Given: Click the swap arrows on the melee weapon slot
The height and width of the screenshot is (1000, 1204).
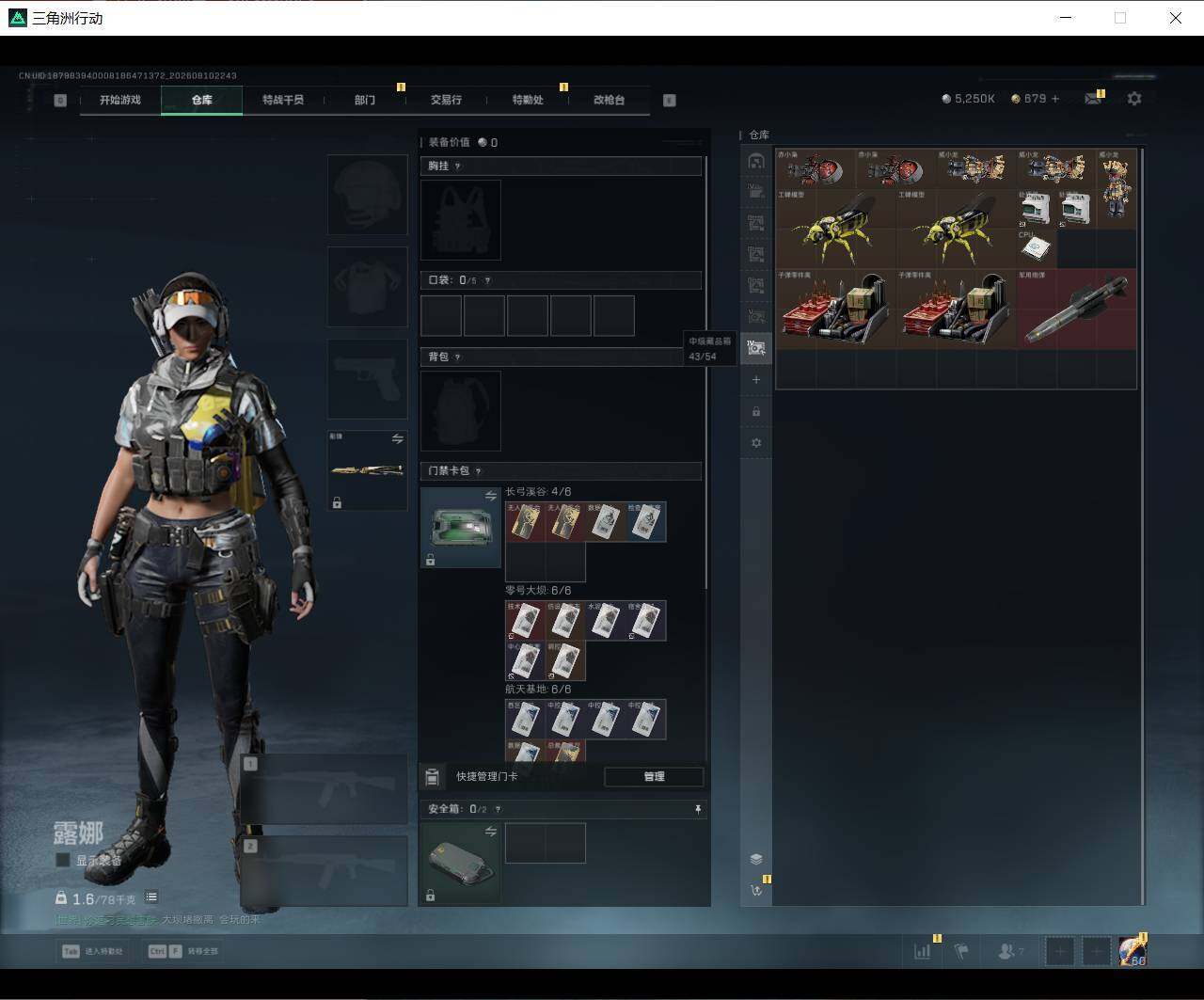Looking at the screenshot, I should tap(397, 438).
